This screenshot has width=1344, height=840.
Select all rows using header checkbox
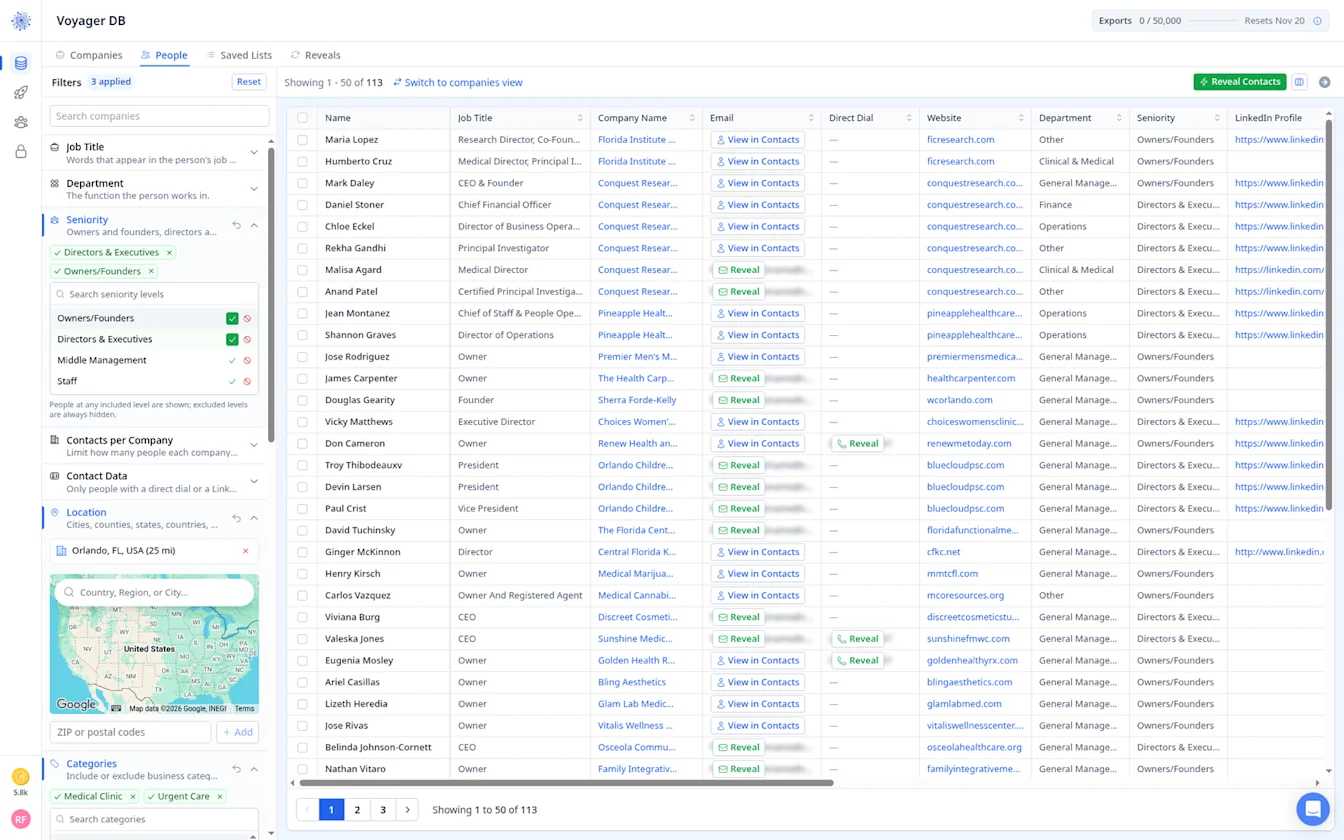pyautogui.click(x=302, y=118)
